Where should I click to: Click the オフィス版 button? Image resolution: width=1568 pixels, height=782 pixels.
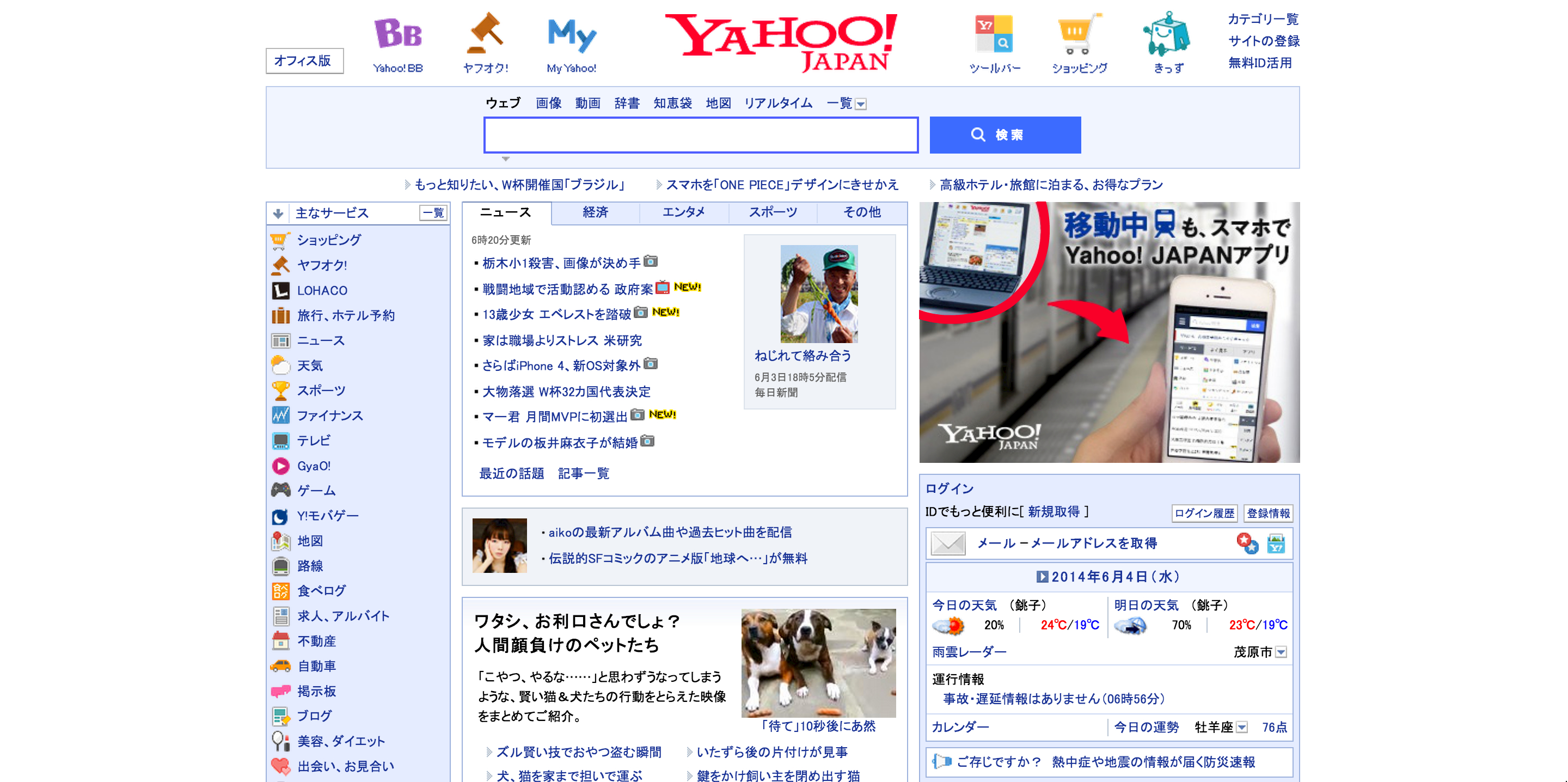click(x=304, y=61)
